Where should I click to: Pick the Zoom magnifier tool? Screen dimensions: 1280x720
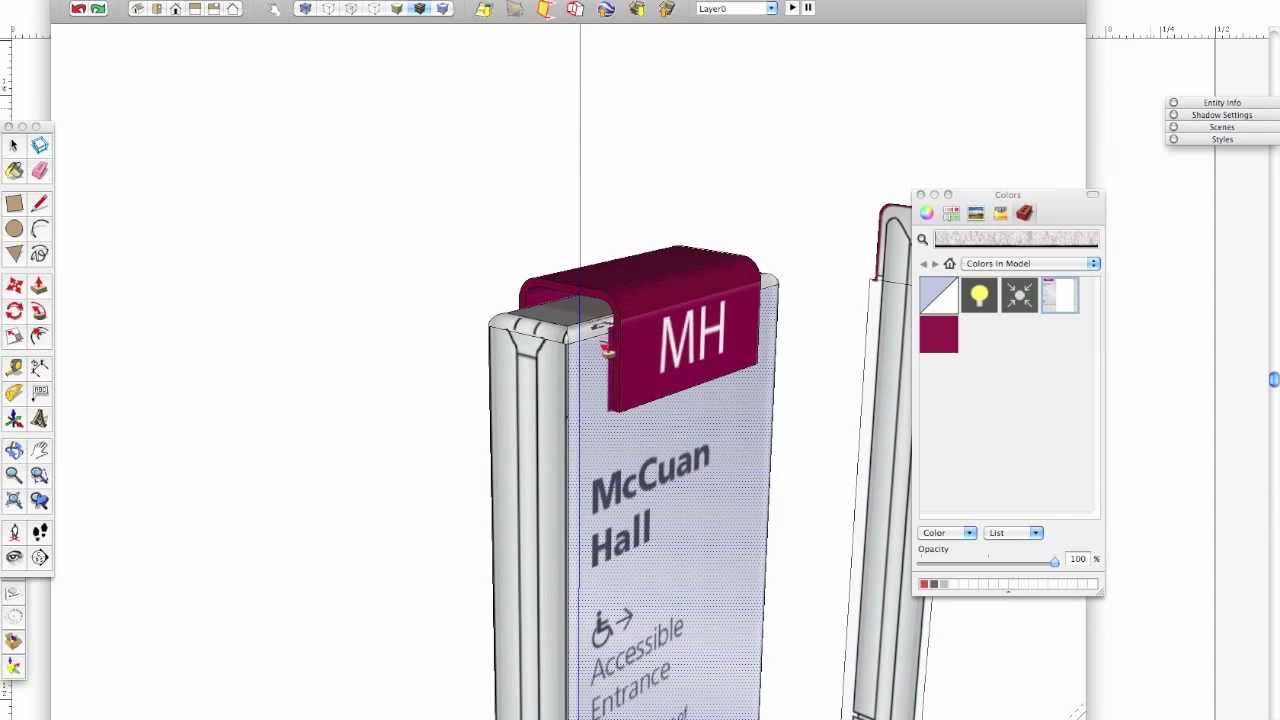click(14, 476)
